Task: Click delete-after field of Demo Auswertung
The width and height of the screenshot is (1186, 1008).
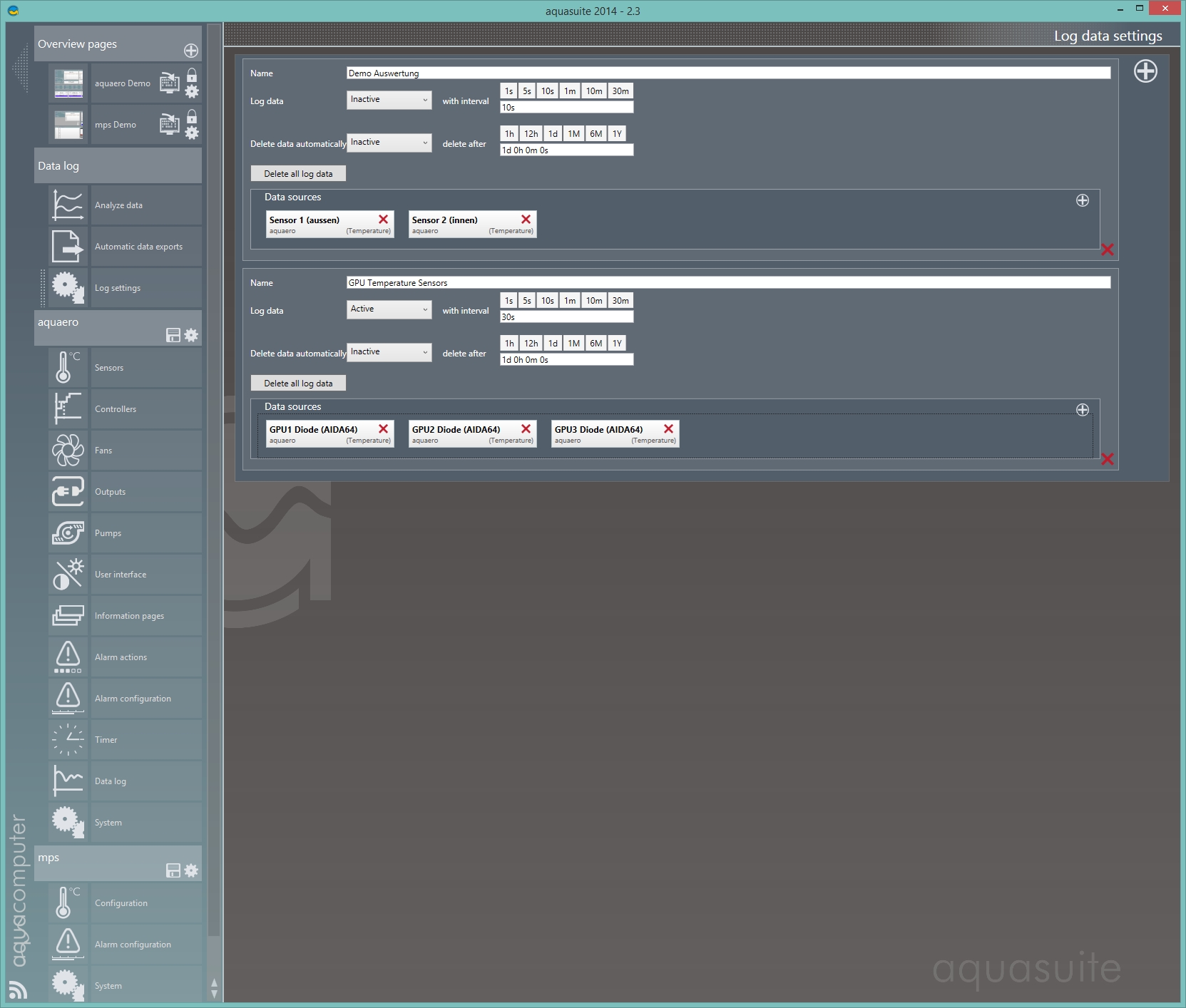Action: coord(567,150)
